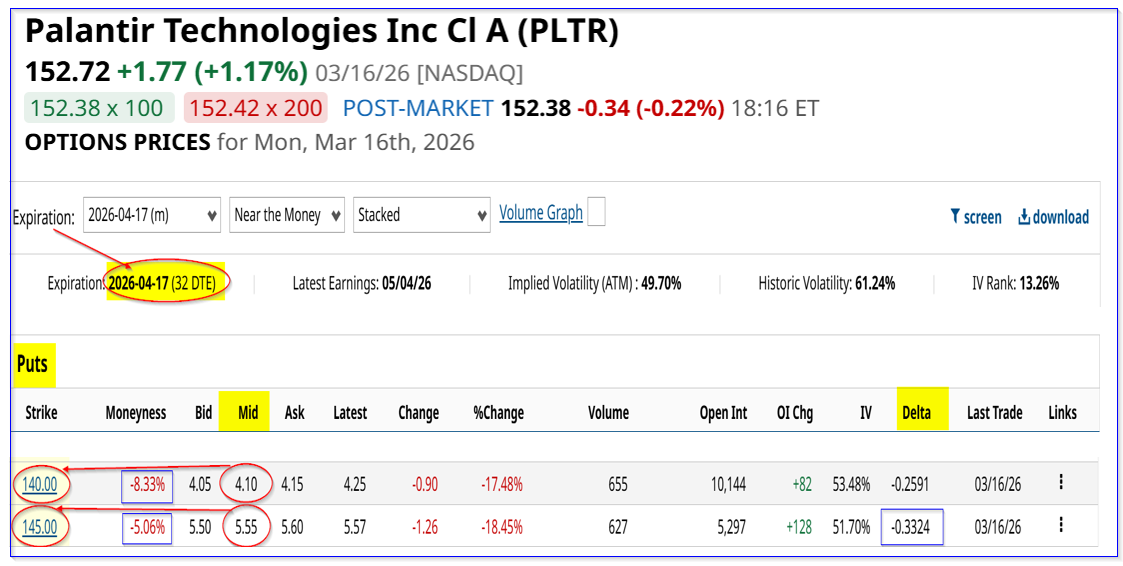Click the IV column header

[x=866, y=412]
